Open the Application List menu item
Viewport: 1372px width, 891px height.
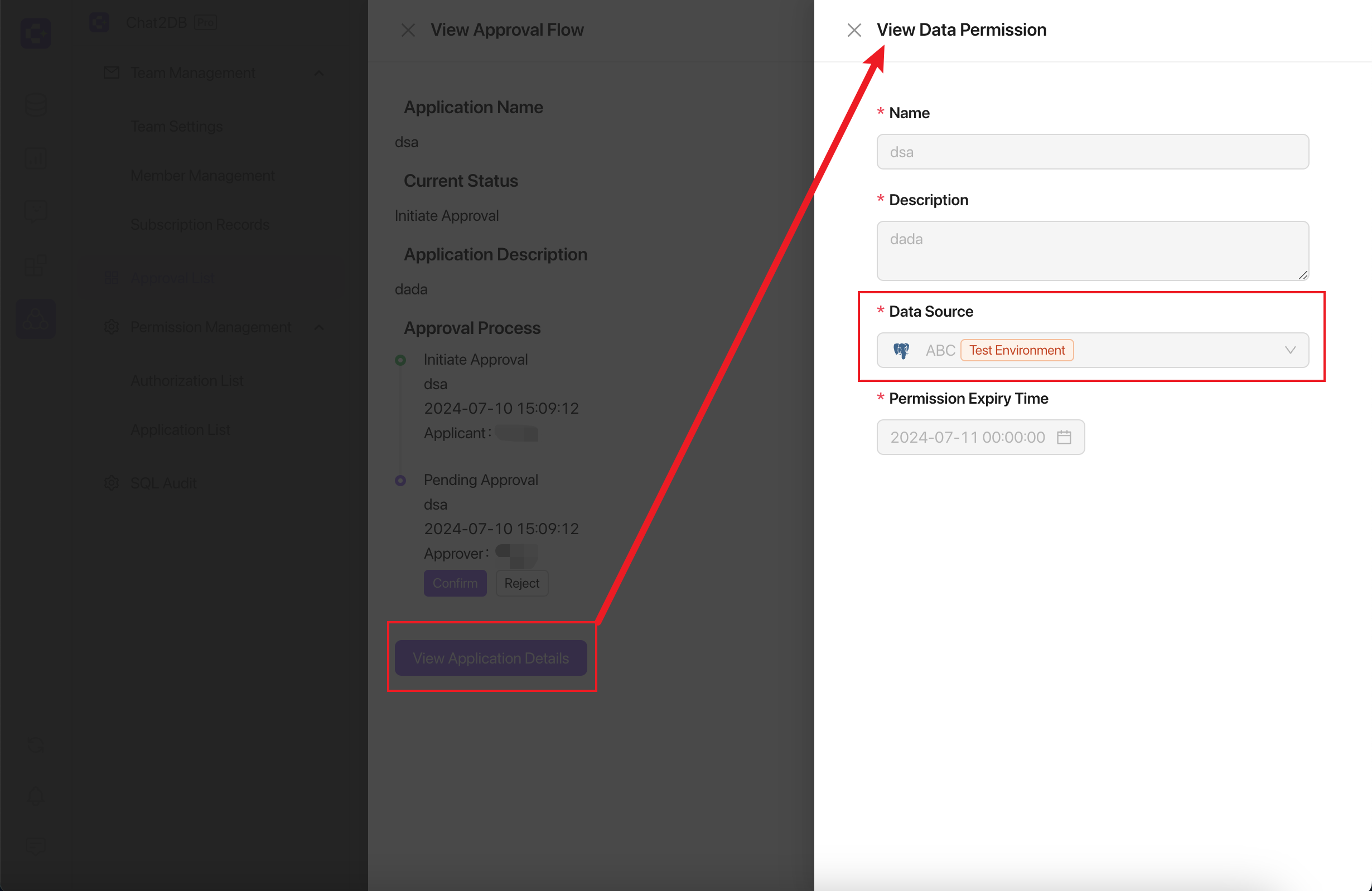[x=180, y=430]
